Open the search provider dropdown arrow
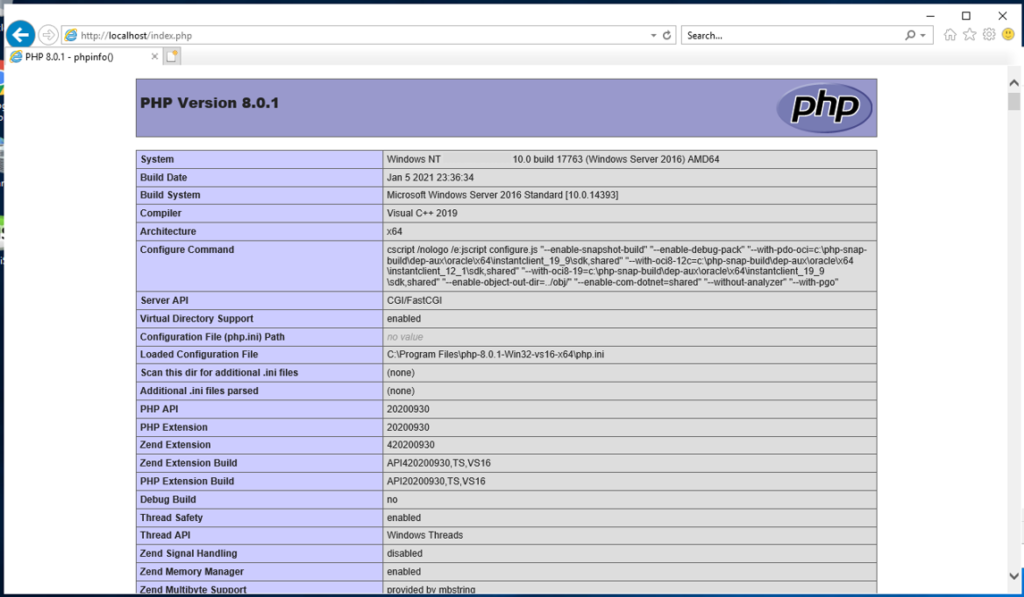 922,35
